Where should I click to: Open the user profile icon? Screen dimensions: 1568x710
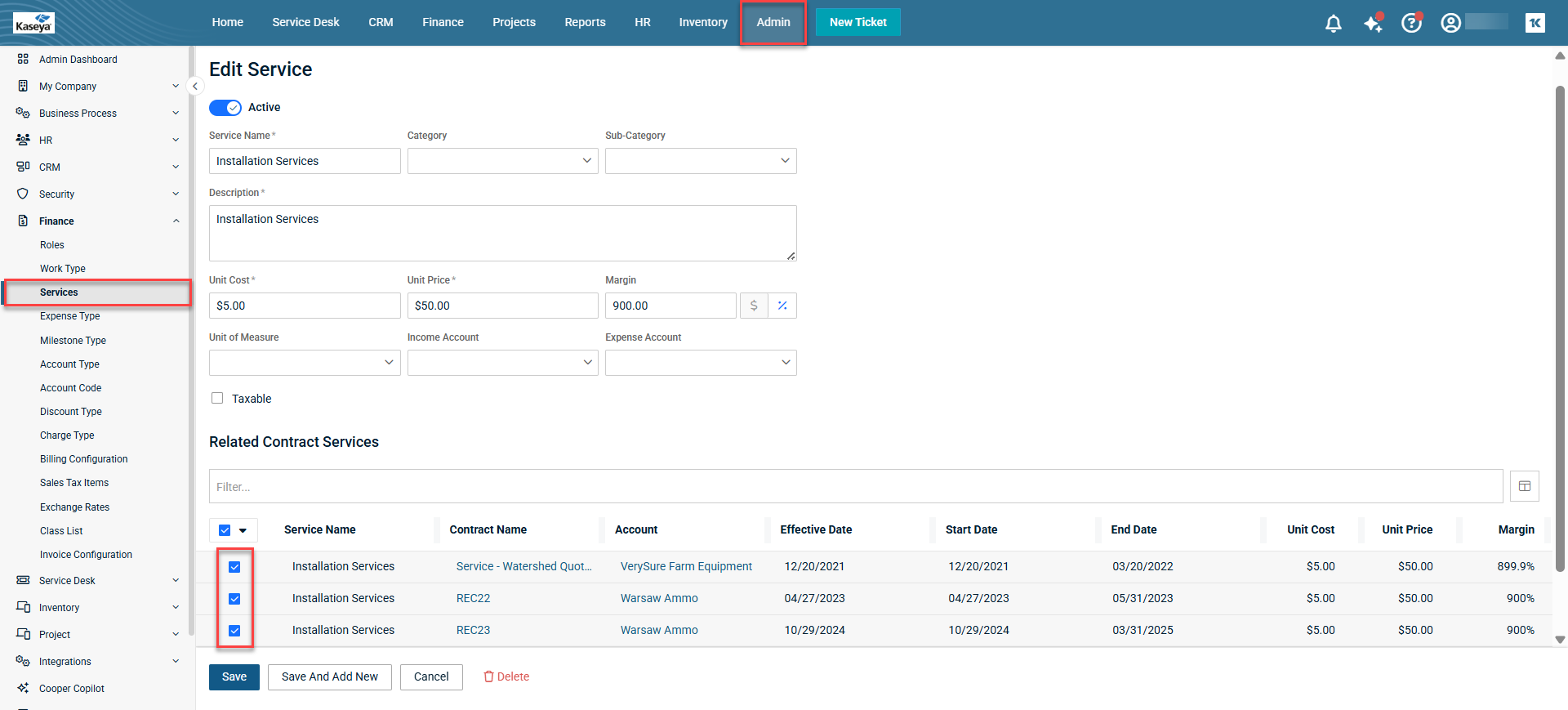pos(1450,23)
